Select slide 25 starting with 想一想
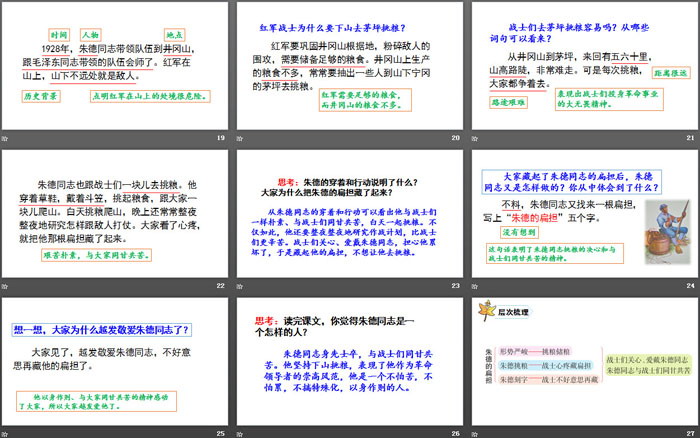700x438 pixels. (x=115, y=359)
